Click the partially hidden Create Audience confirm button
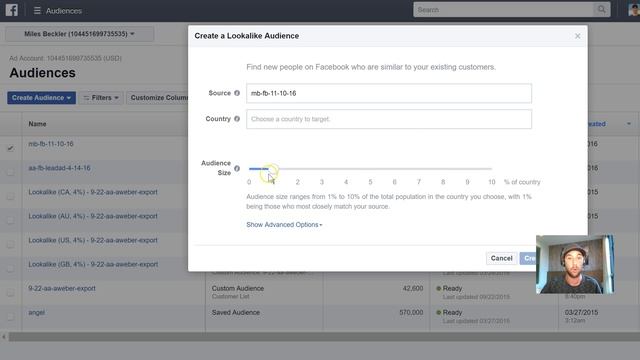640x360 pixels. (528, 258)
